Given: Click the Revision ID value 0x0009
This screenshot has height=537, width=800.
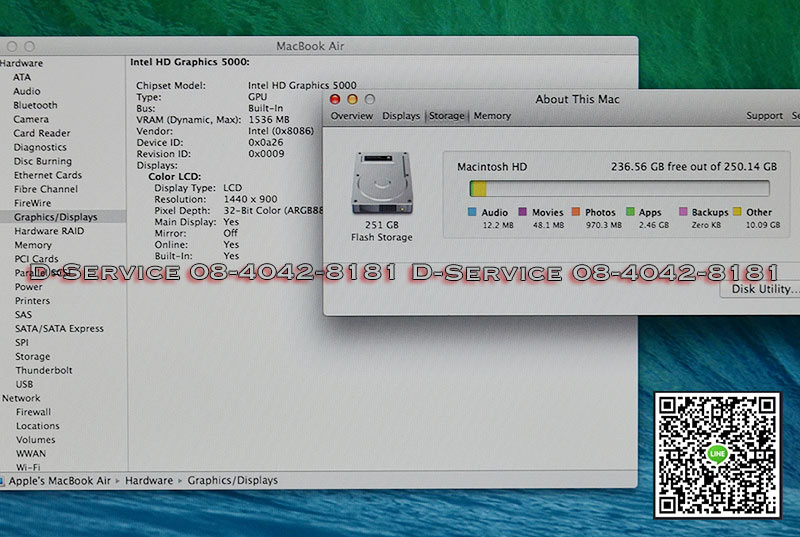Looking at the screenshot, I should (266, 154).
